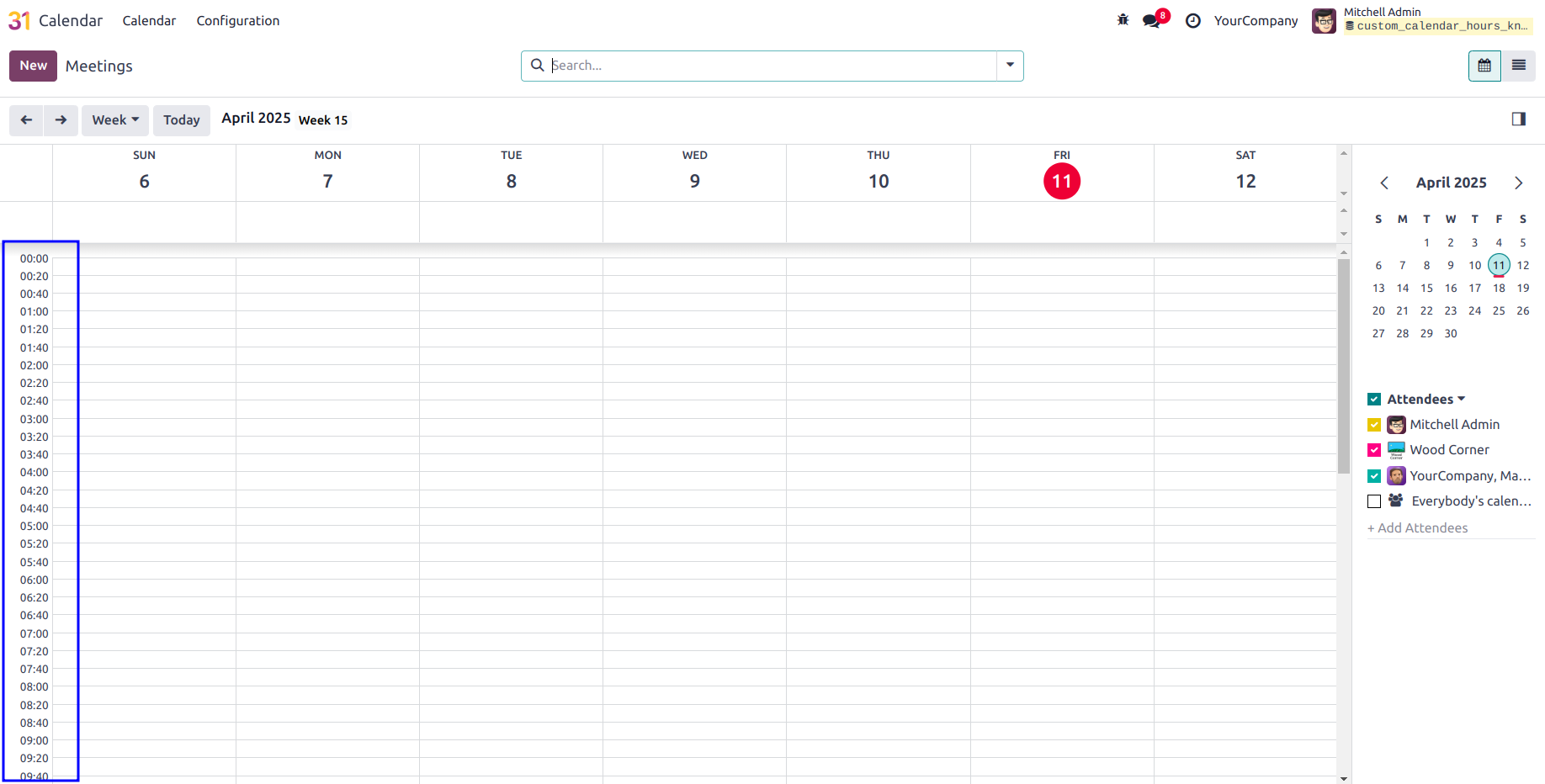Open the activities clock icon

click(1192, 20)
